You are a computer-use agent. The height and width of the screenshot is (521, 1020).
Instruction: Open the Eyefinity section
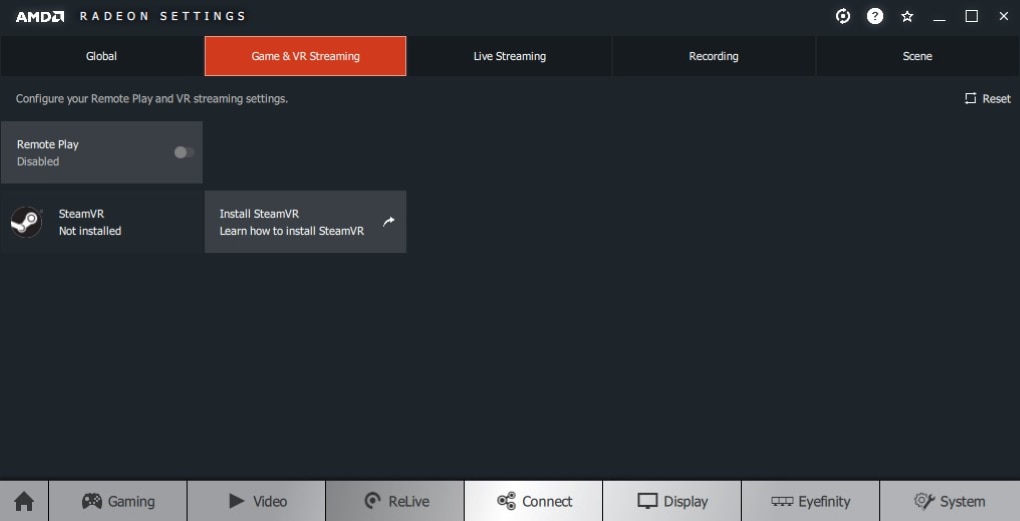[811, 501]
